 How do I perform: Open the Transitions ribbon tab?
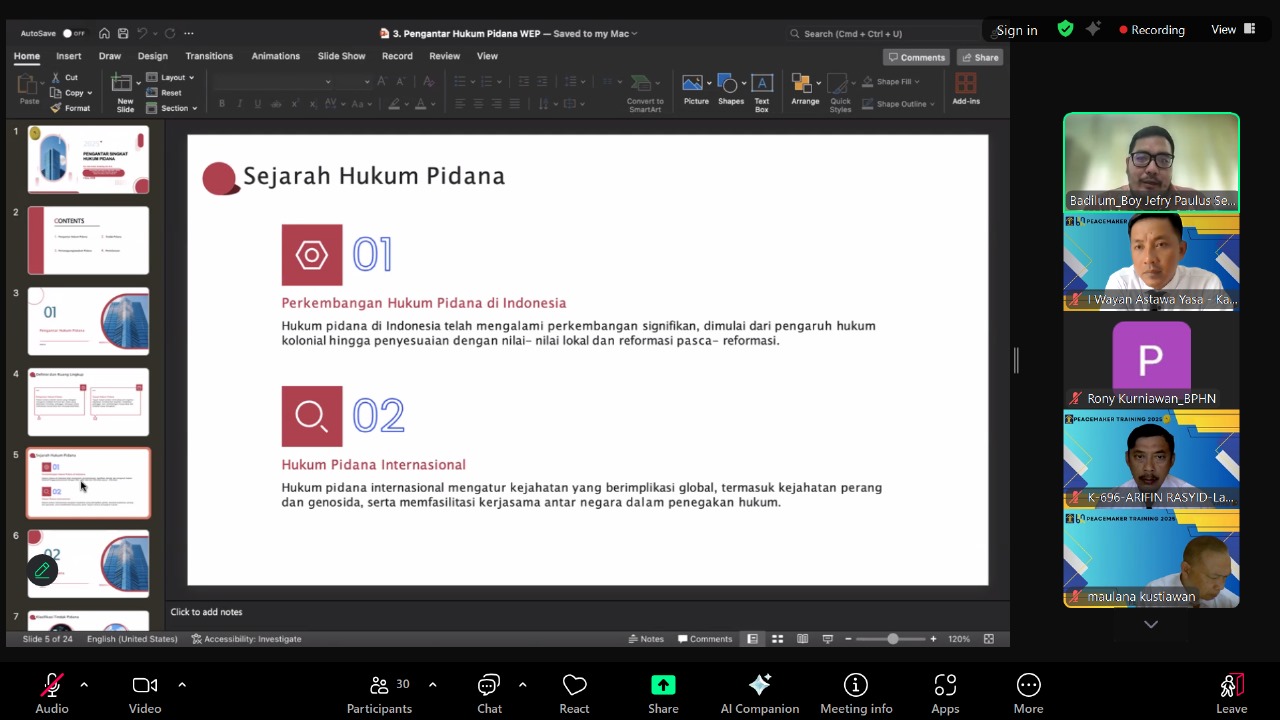(209, 56)
